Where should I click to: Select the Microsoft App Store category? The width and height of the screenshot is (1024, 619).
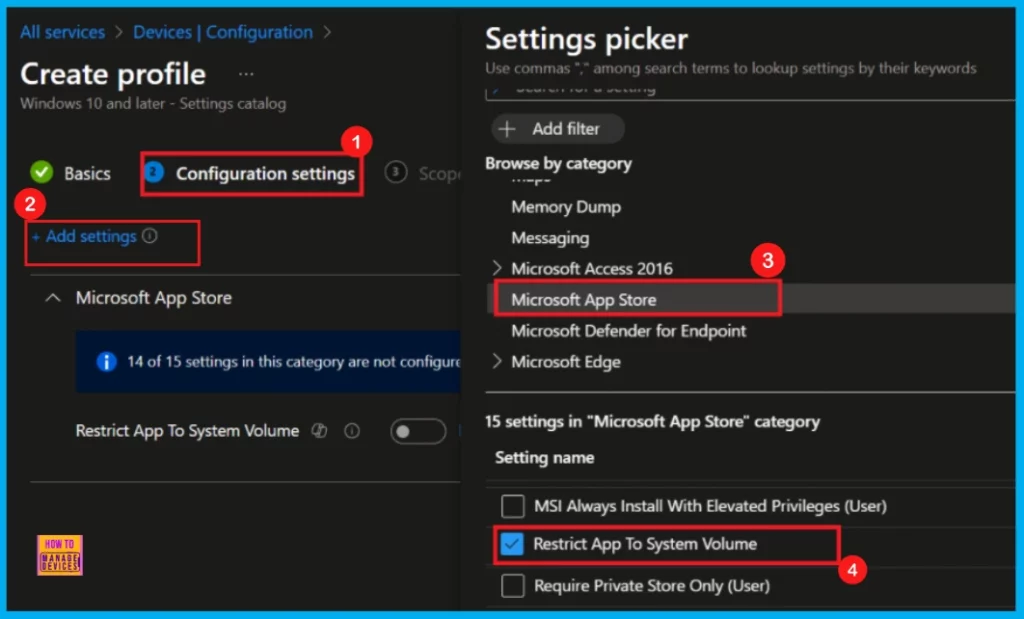tap(583, 300)
